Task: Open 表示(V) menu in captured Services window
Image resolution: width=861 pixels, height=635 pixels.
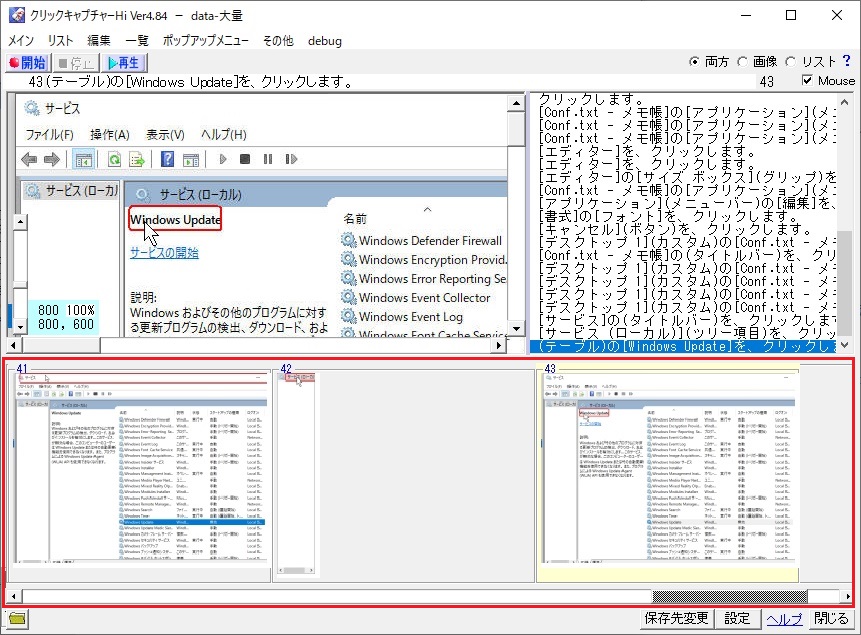Action: [165, 135]
